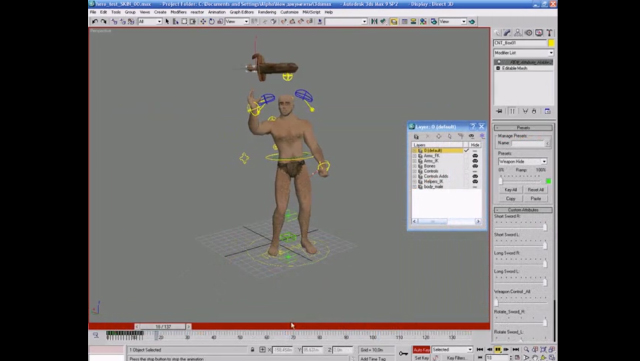Collapse the Presets rollout
Image resolution: width=640 pixels, height=361 pixels.
click(524, 128)
